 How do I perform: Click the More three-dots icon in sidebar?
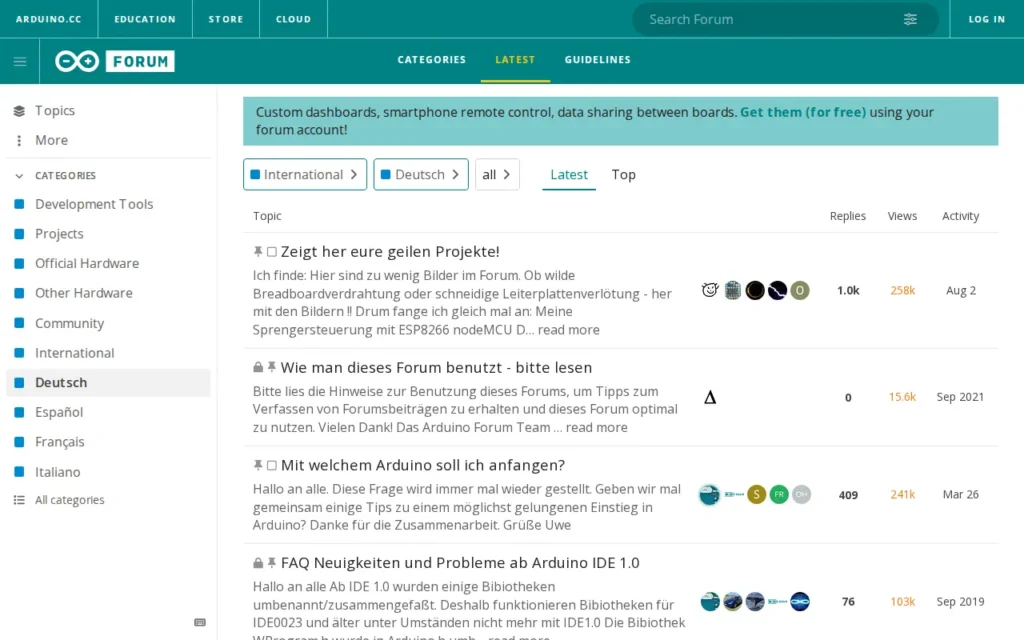pyautogui.click(x=19, y=140)
